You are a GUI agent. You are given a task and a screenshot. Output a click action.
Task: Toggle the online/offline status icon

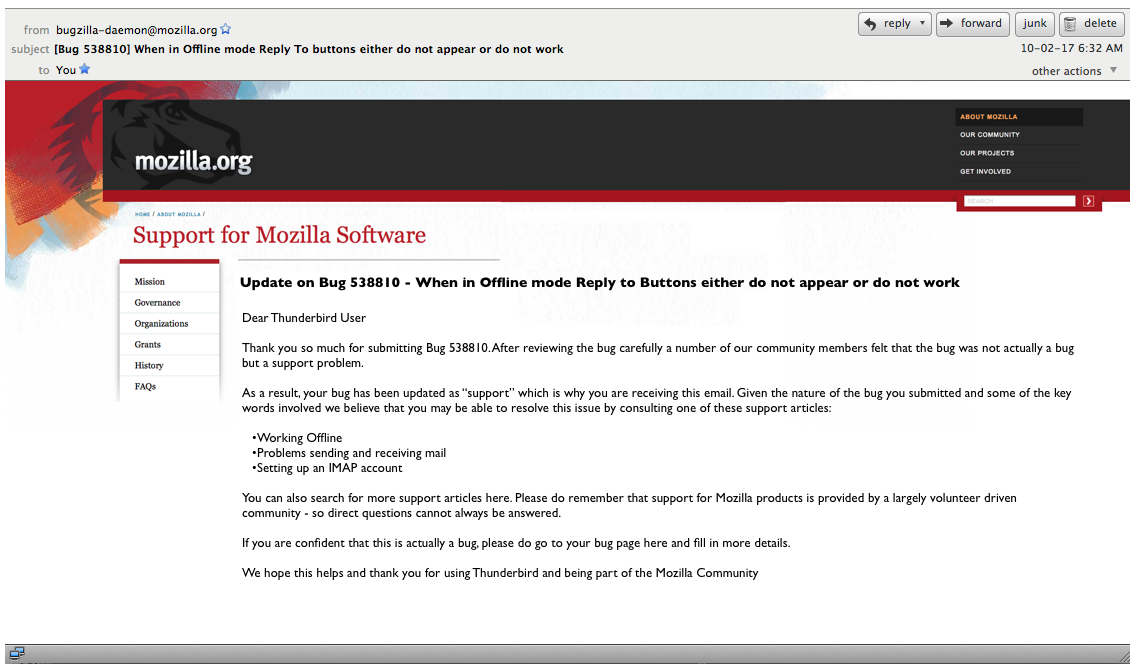click(17, 654)
